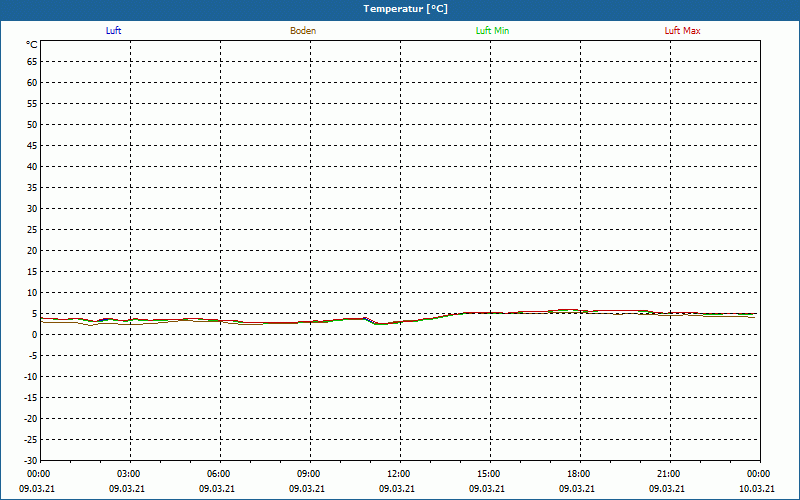The height and width of the screenshot is (500, 800).
Task: Click the 09.03.21 date under 21:00
Action: (x=667, y=489)
